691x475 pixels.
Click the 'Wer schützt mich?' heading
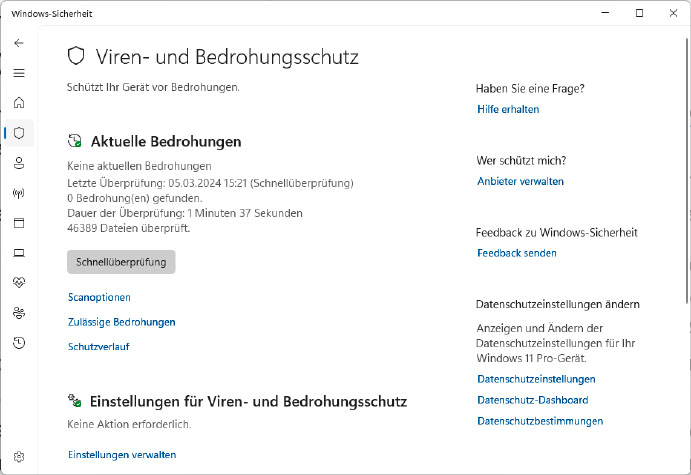point(521,160)
